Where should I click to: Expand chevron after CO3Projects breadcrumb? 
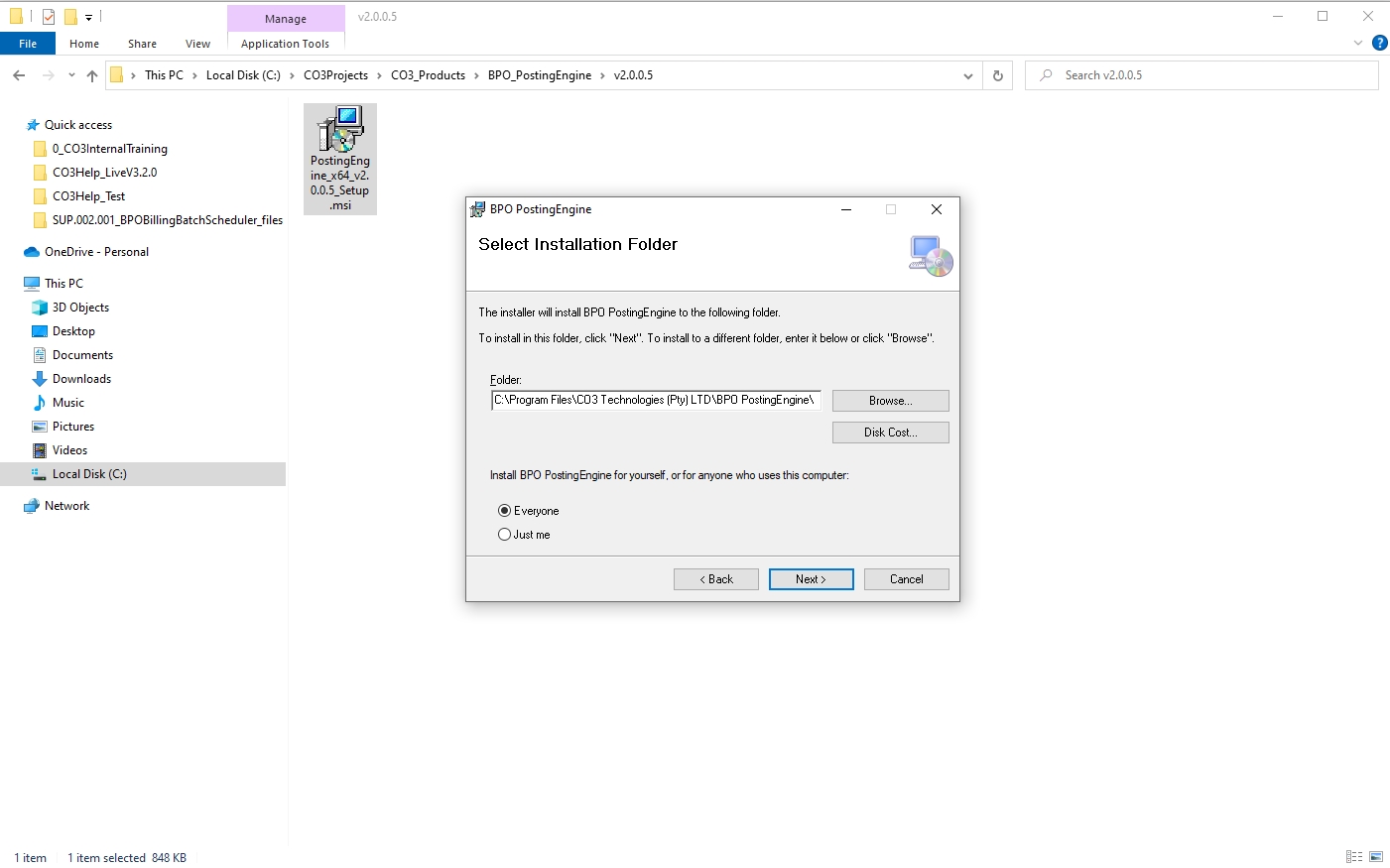coord(379,75)
